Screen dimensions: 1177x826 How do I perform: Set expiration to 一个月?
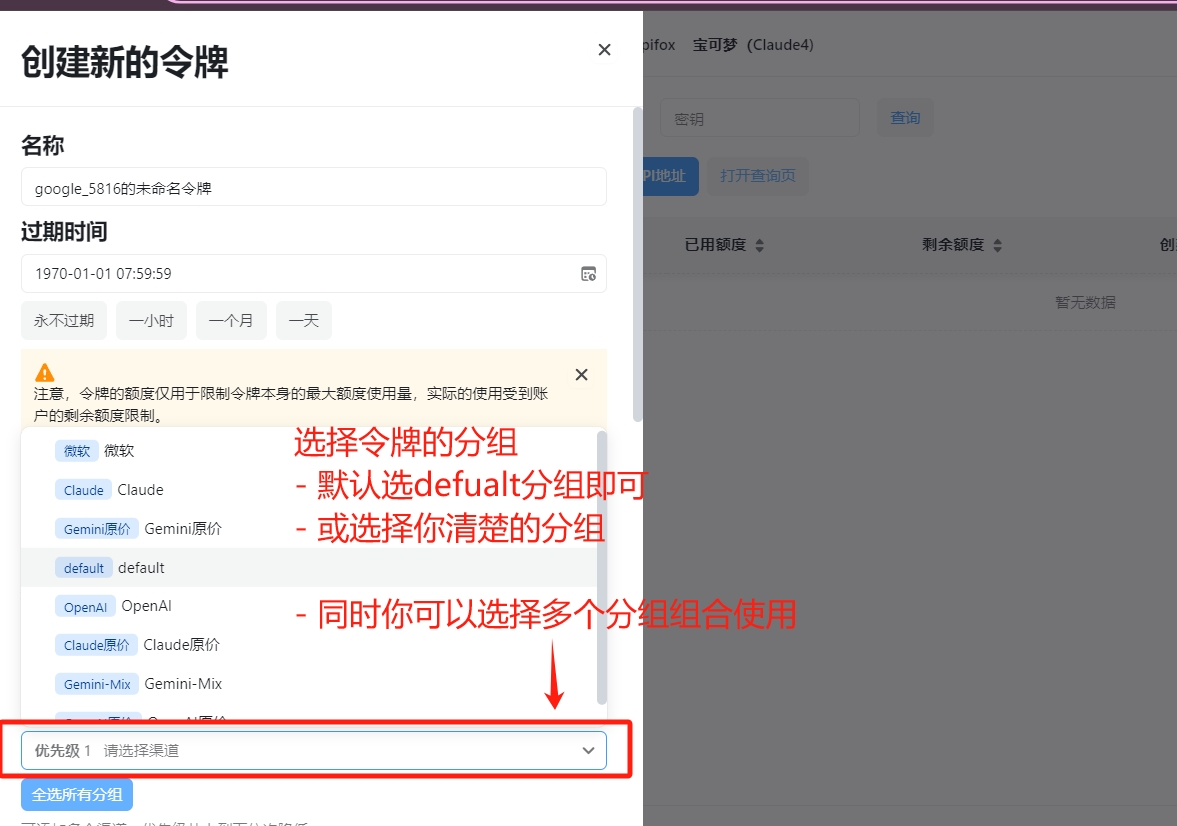click(x=231, y=321)
